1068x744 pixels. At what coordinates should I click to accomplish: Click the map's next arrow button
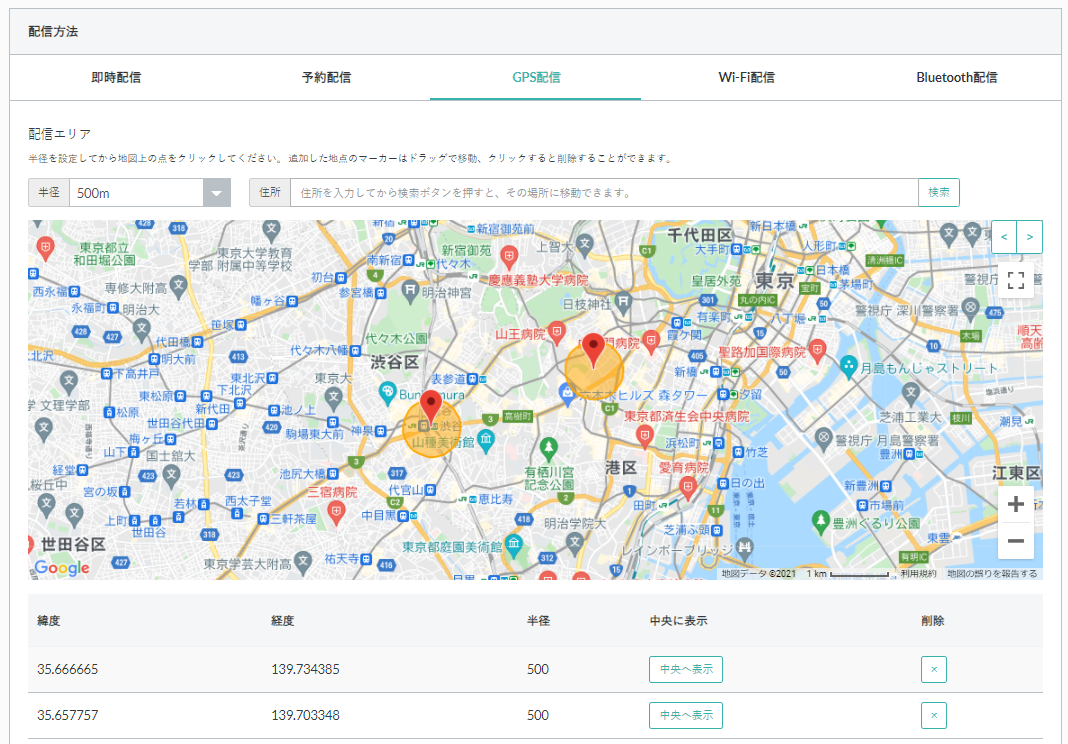tap(1029, 237)
